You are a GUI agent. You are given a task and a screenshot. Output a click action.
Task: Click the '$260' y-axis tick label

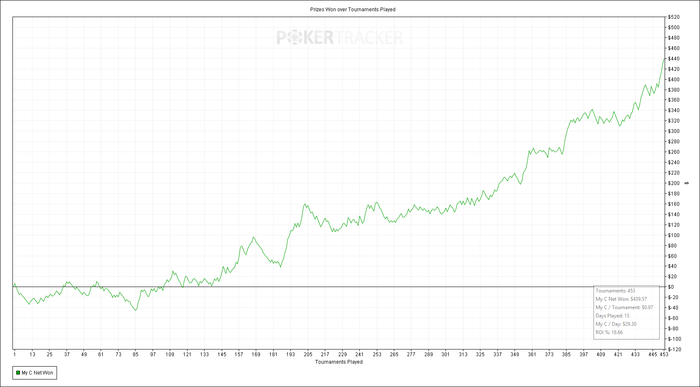(673, 152)
